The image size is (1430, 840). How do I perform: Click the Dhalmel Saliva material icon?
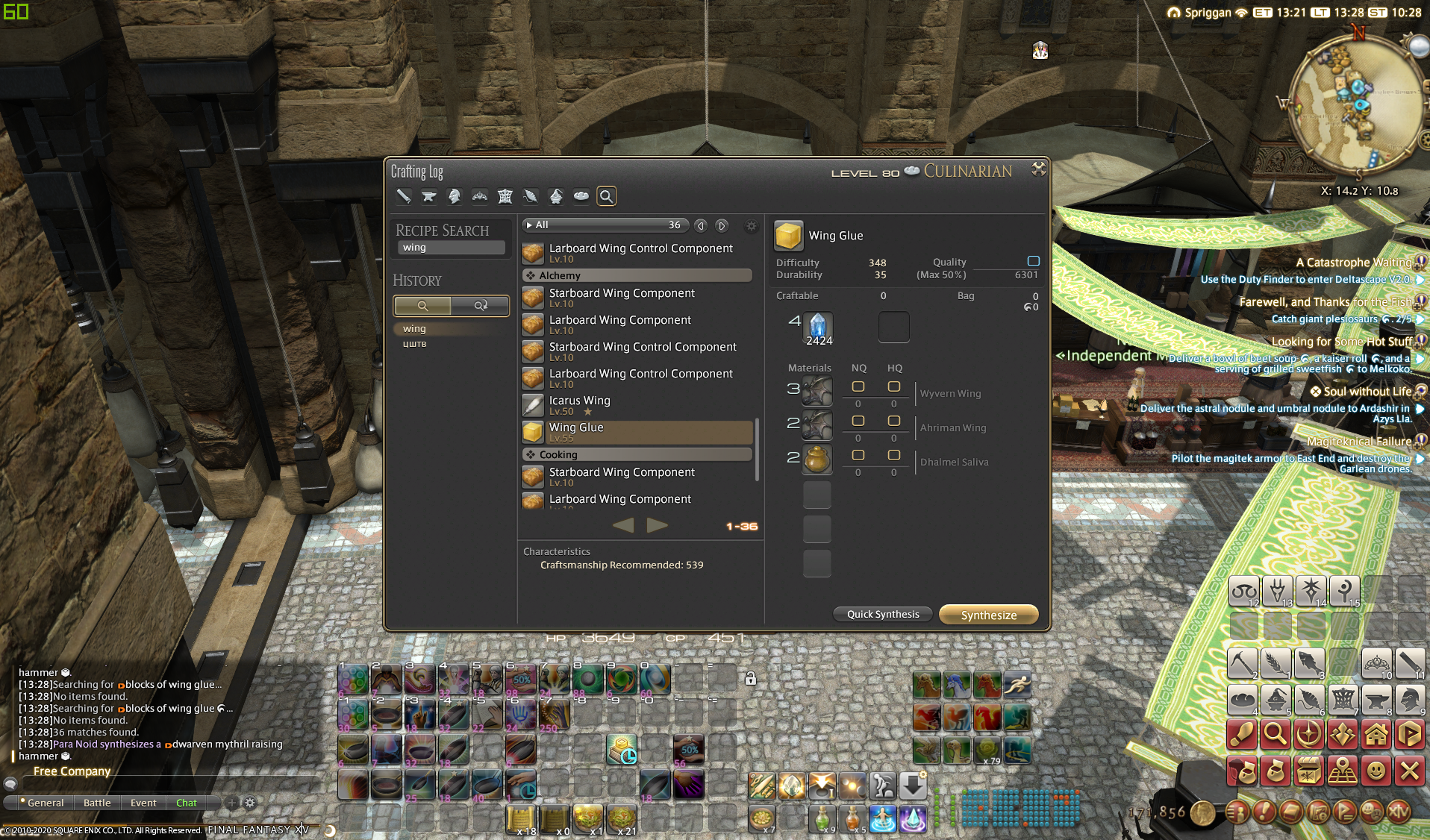pos(817,459)
